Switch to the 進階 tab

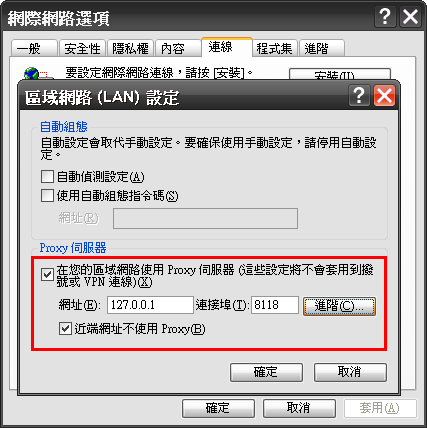(x=322, y=48)
